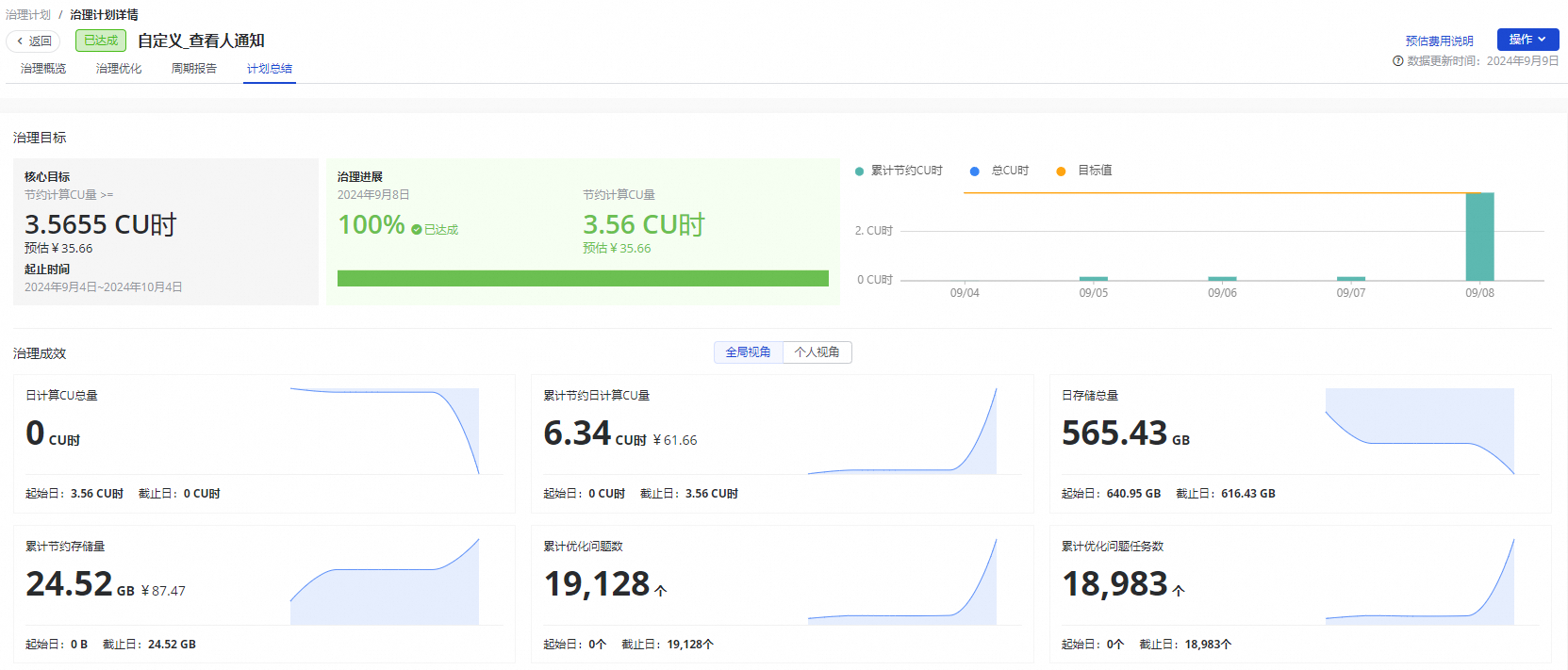The width and height of the screenshot is (1568, 670).
Task: Toggle the 累计节约CU时 legend marker
Action: [x=859, y=172]
